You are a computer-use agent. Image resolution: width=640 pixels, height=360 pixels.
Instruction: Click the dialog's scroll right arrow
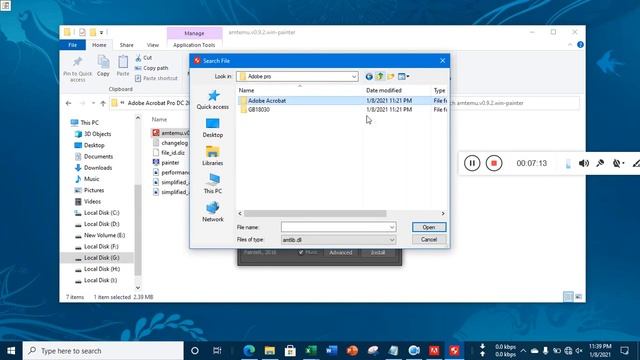pos(443,213)
